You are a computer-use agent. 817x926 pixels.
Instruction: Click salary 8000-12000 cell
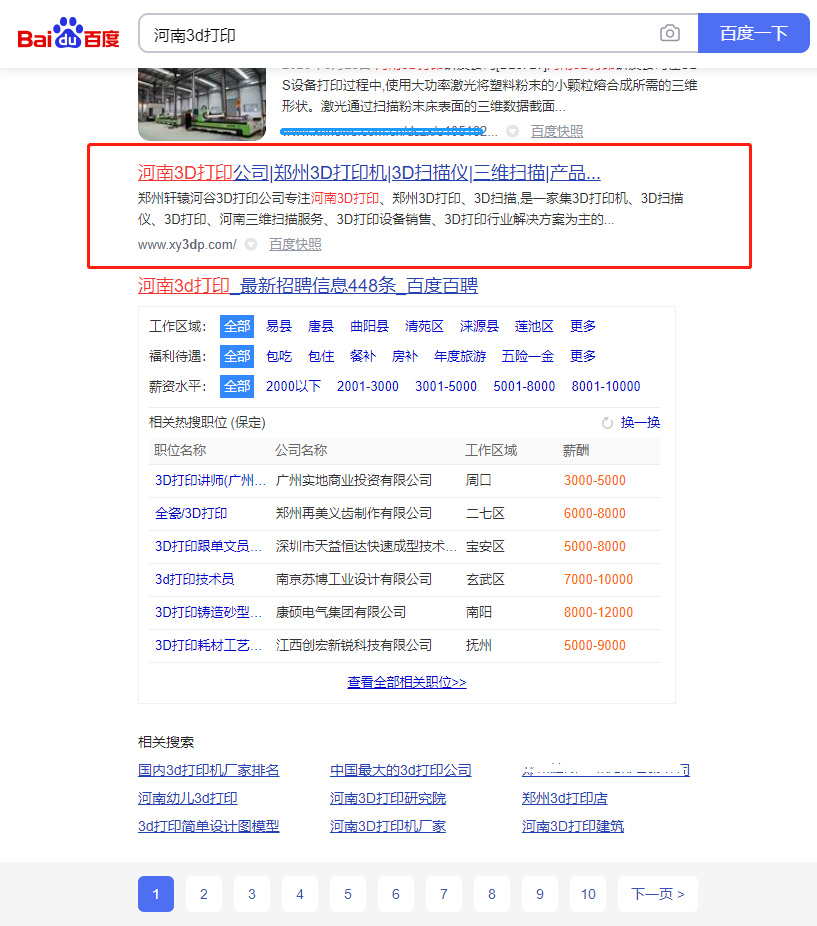(x=598, y=612)
